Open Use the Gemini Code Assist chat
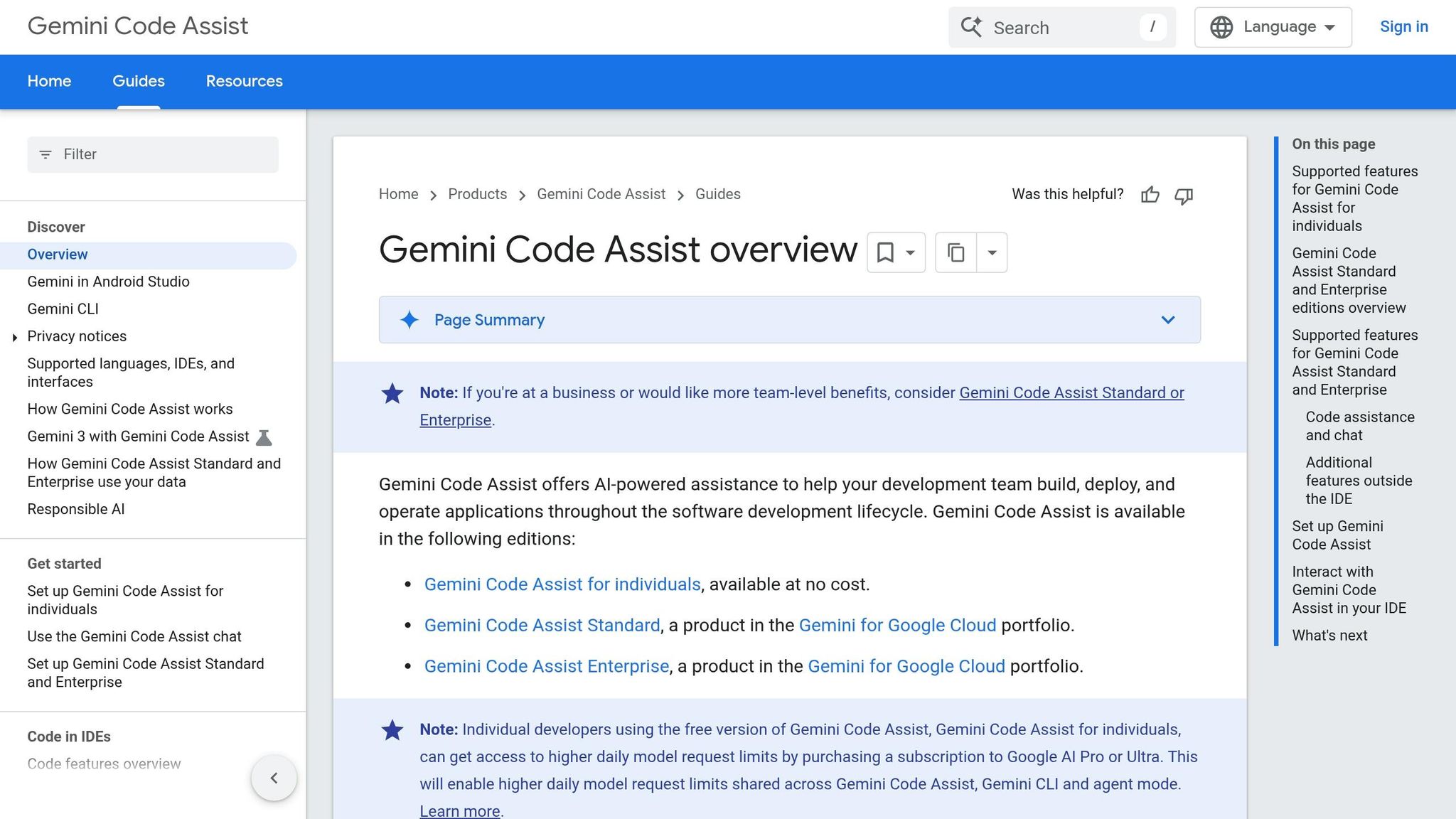 click(134, 636)
